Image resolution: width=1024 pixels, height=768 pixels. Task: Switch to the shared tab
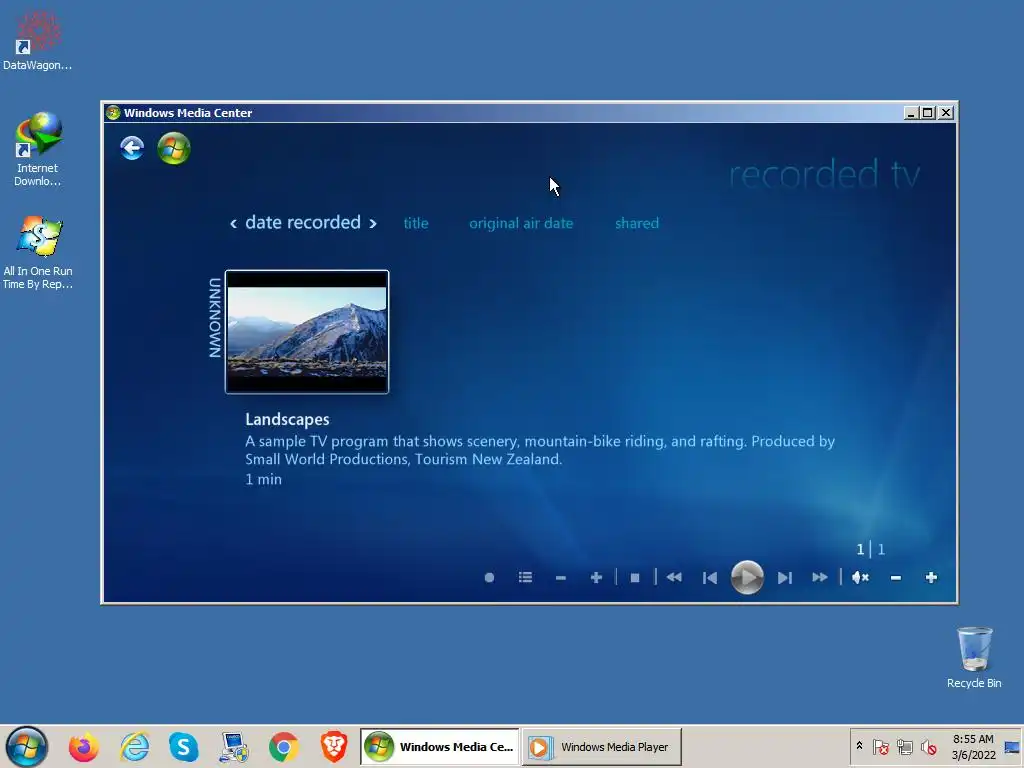[637, 223]
